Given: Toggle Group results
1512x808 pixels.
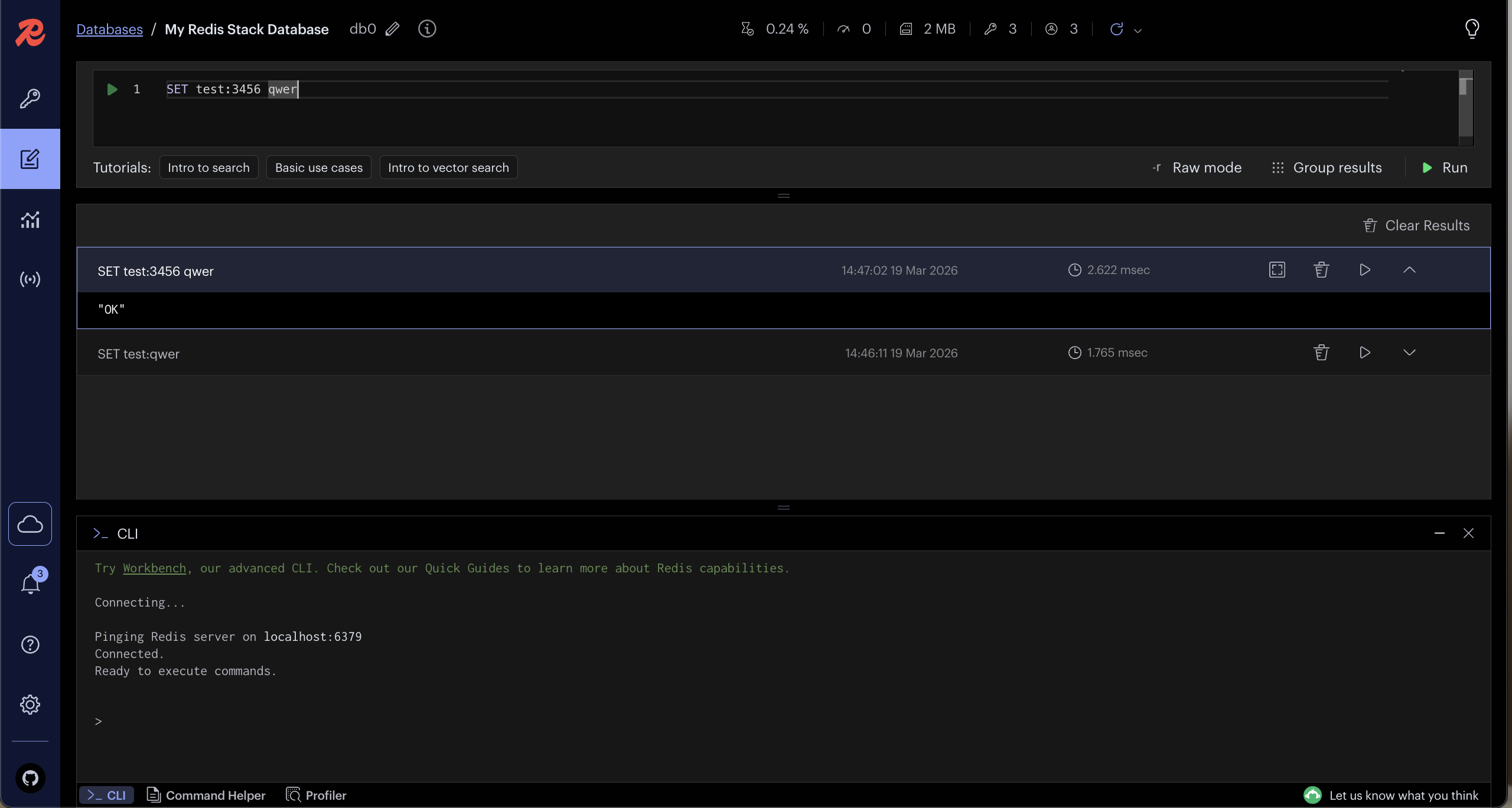Looking at the screenshot, I should pos(1327,168).
